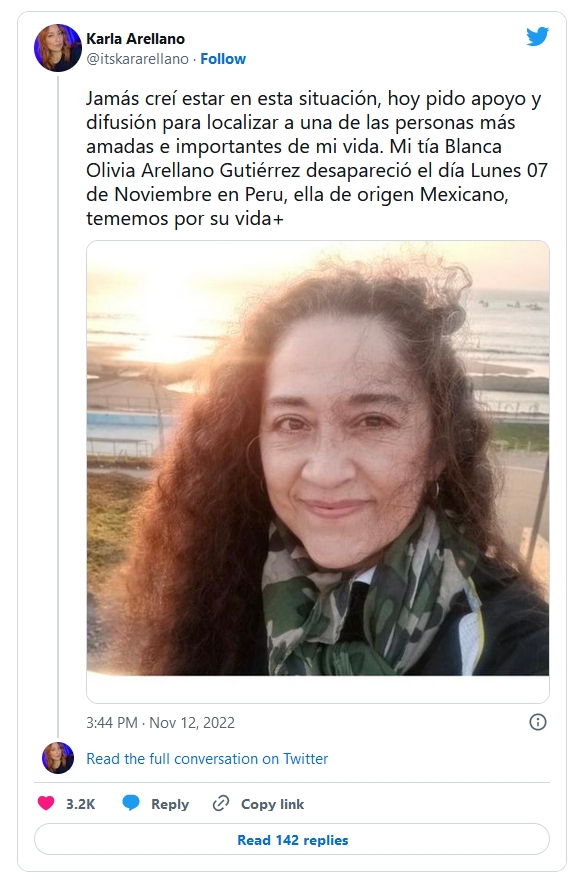Click the Read 142 replies button

pyautogui.click(x=292, y=840)
